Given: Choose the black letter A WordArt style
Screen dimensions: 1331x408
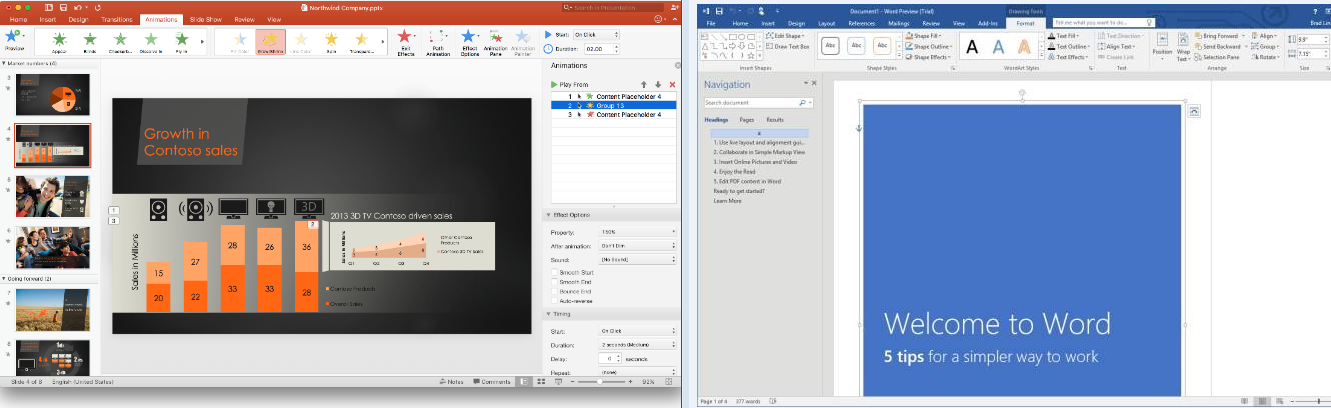Looking at the screenshot, I should [x=972, y=46].
